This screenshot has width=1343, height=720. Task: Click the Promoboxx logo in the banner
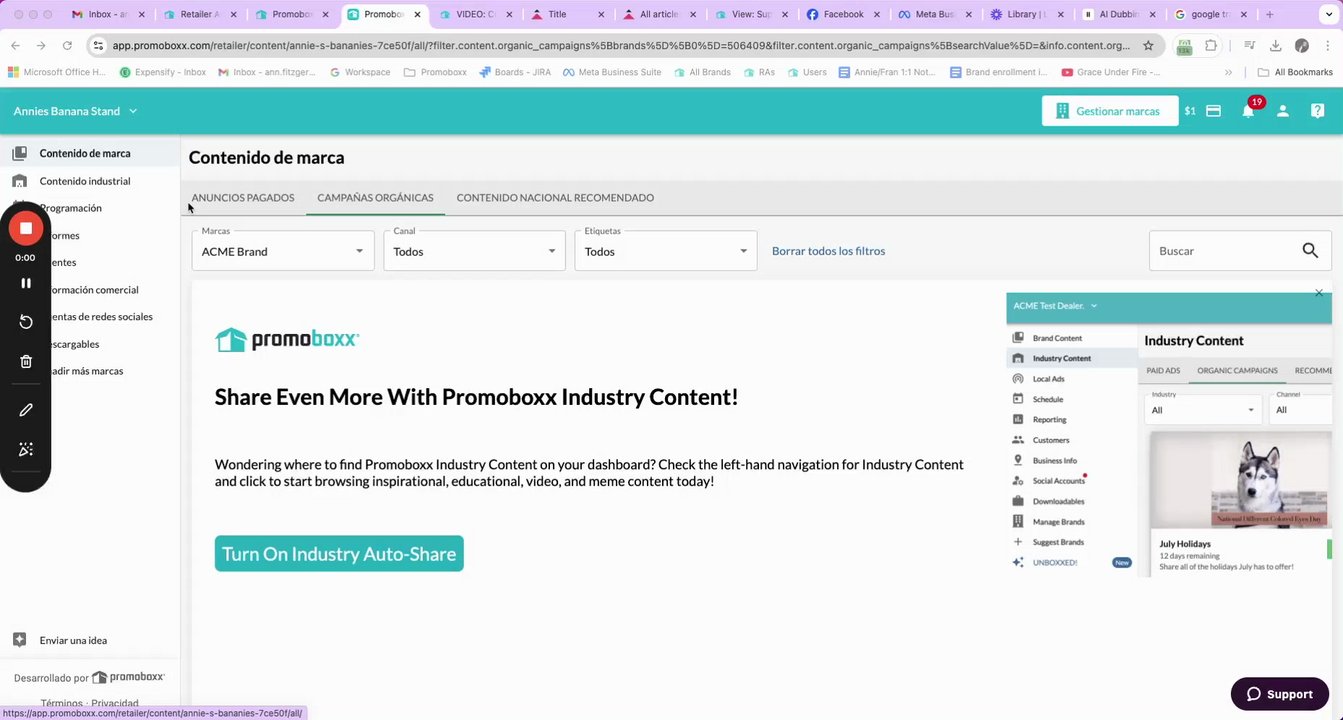point(287,340)
